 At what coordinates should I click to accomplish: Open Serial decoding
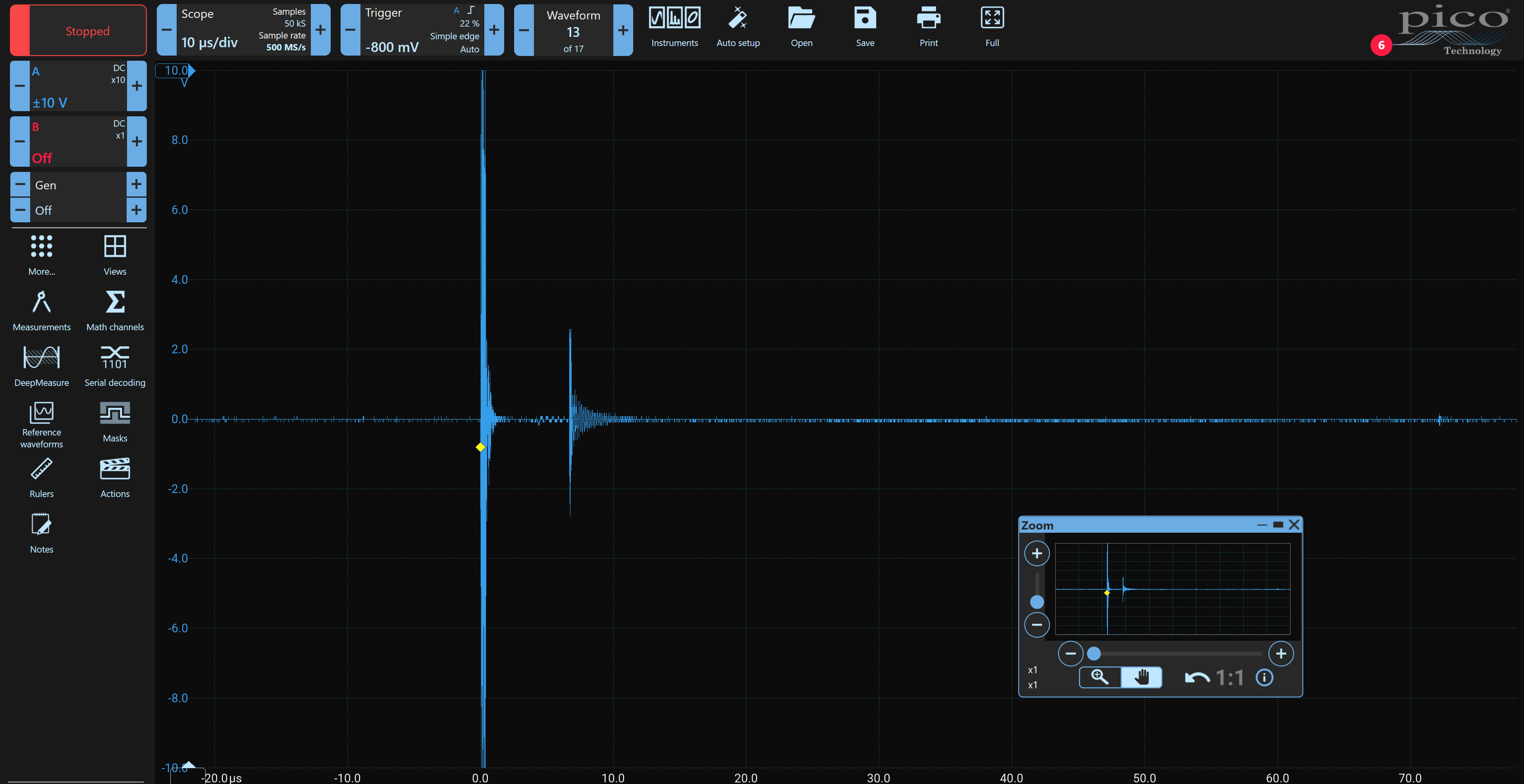click(x=115, y=366)
